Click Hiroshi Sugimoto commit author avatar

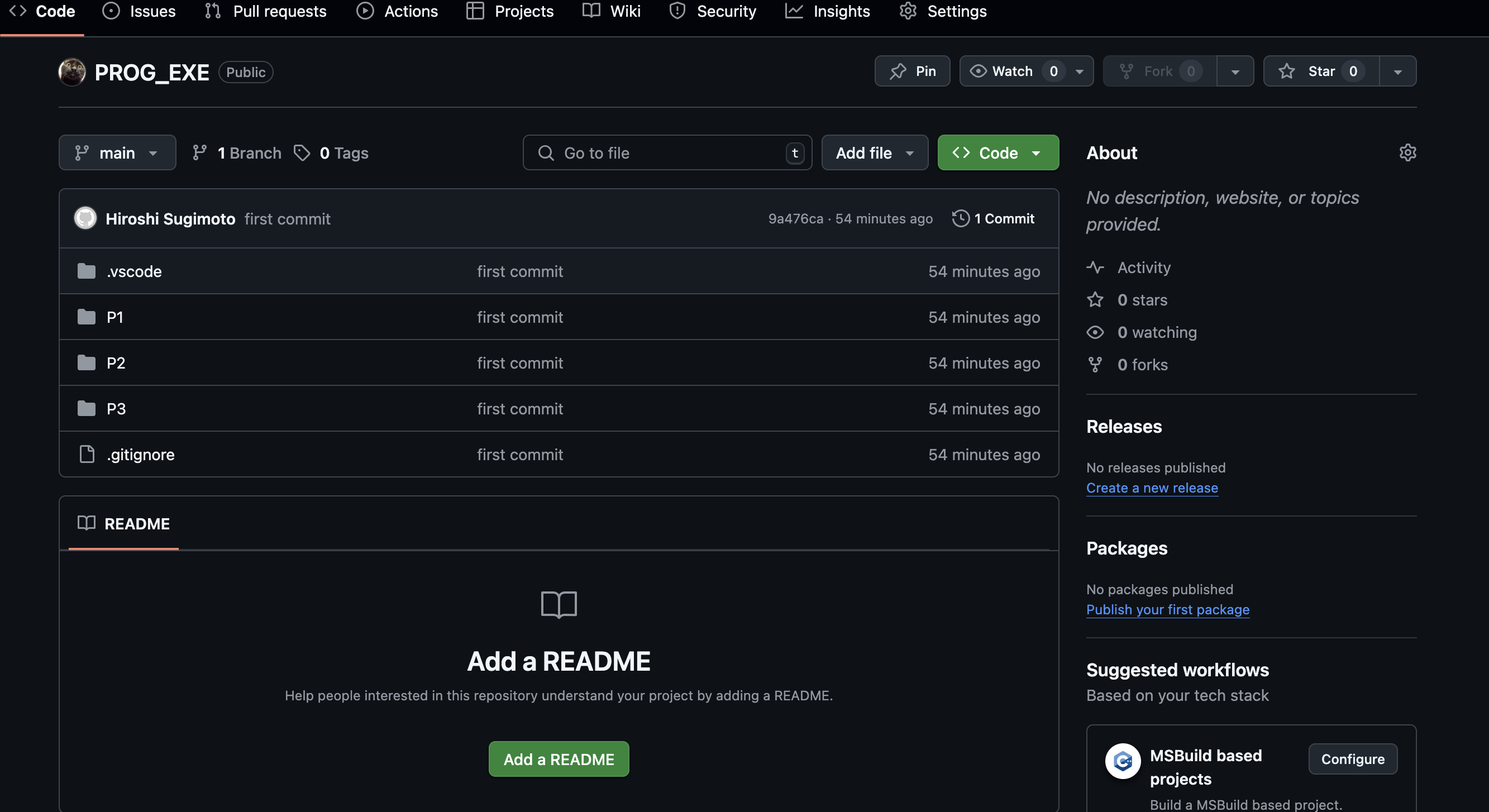[85, 218]
